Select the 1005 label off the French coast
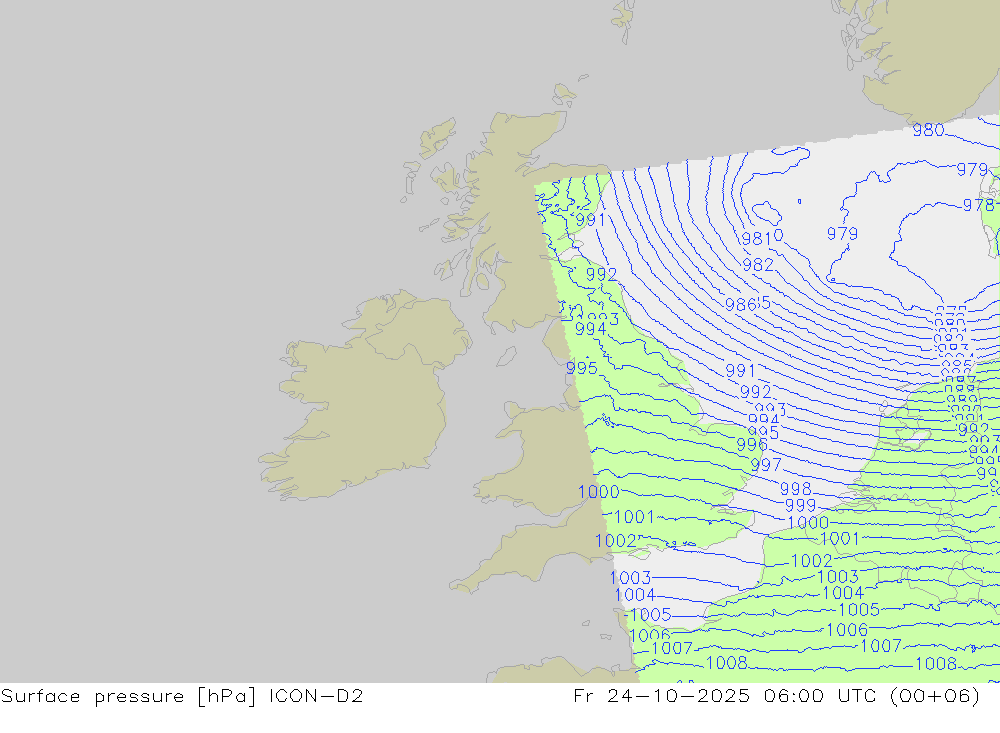This screenshot has width=1000, height=733. coord(651,615)
